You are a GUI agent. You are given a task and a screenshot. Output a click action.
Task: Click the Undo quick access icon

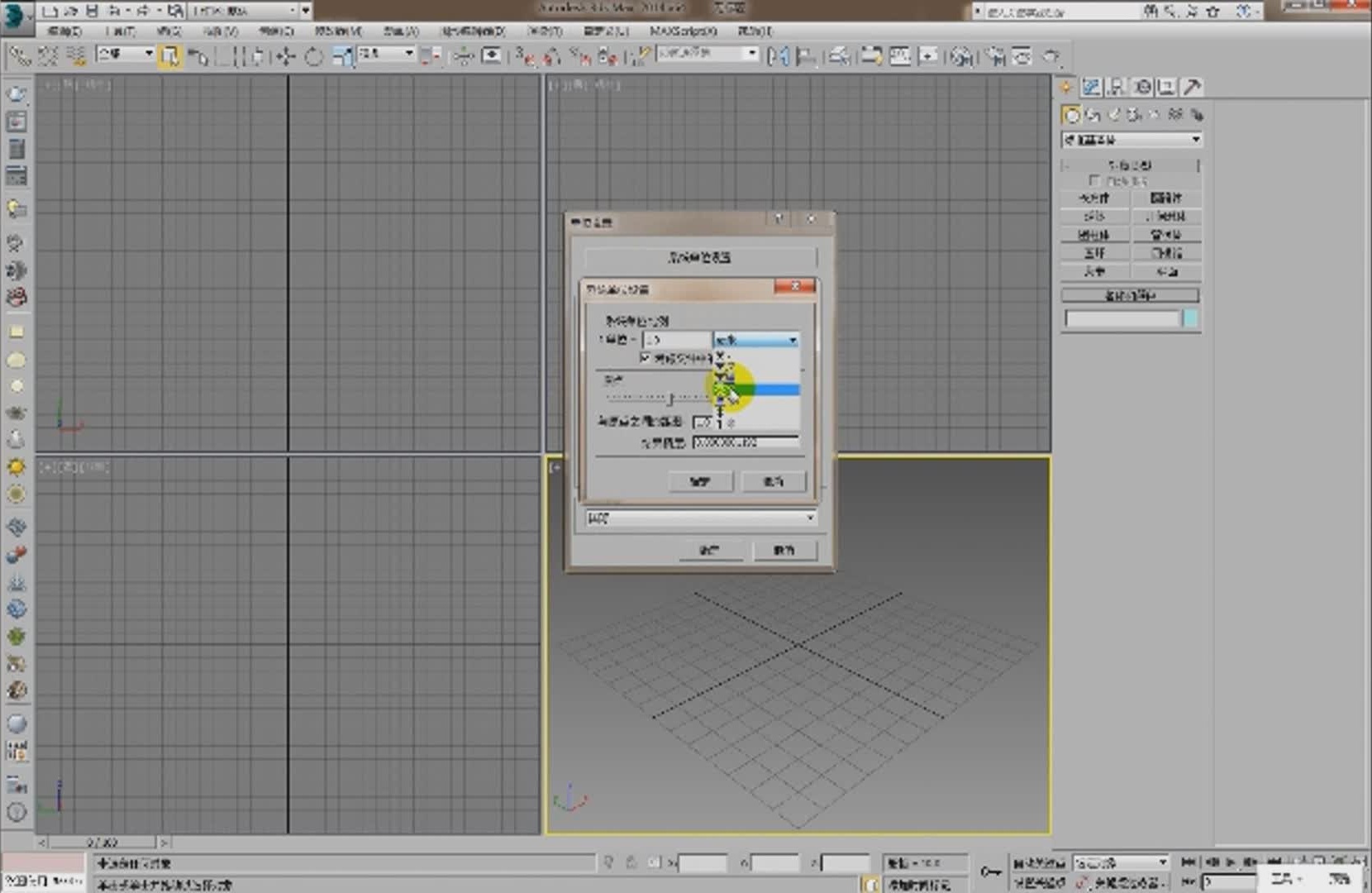(x=112, y=11)
